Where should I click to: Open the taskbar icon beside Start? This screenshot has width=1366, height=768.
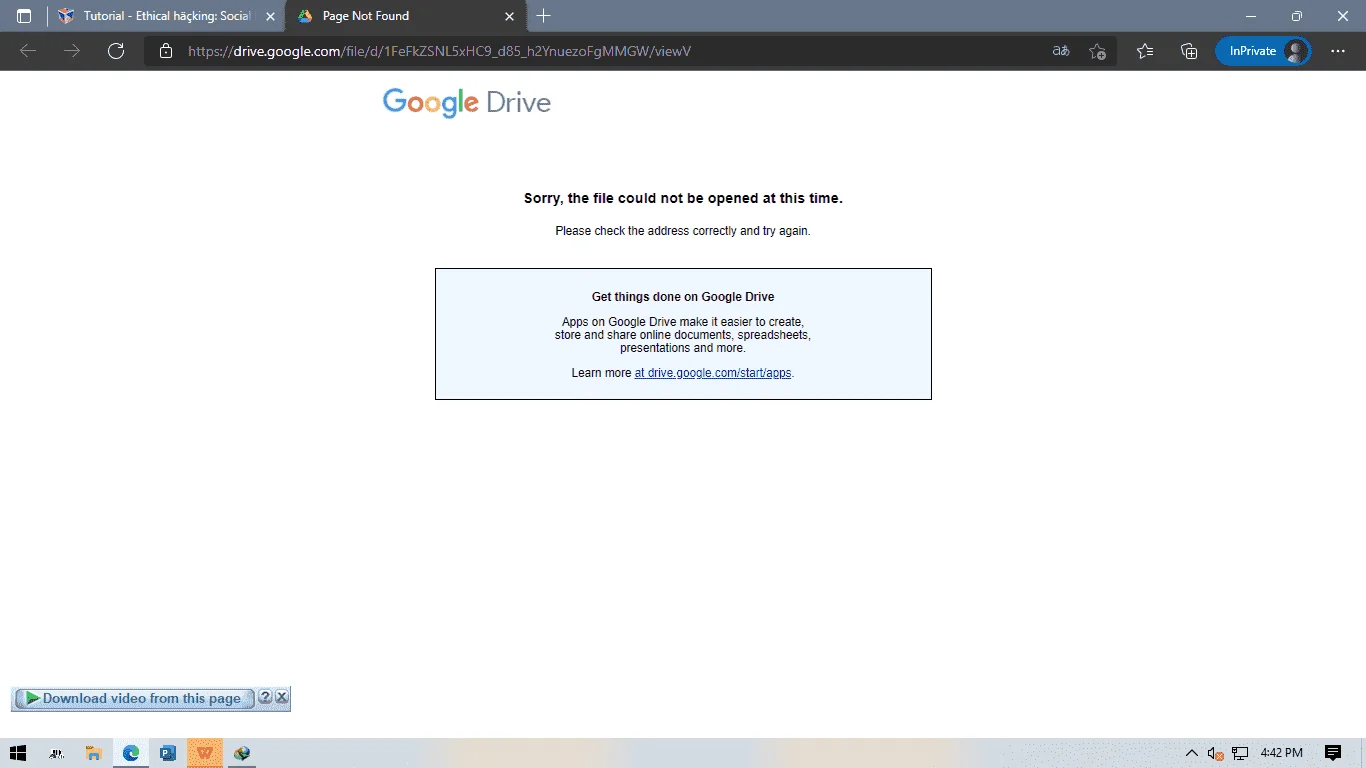[x=57, y=753]
